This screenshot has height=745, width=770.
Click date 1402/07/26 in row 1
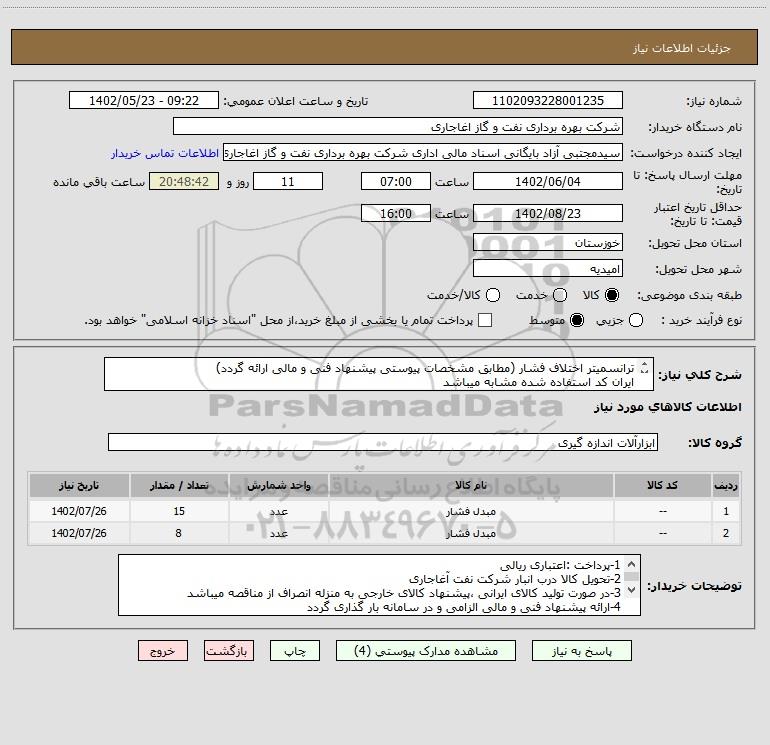[x=79, y=511]
